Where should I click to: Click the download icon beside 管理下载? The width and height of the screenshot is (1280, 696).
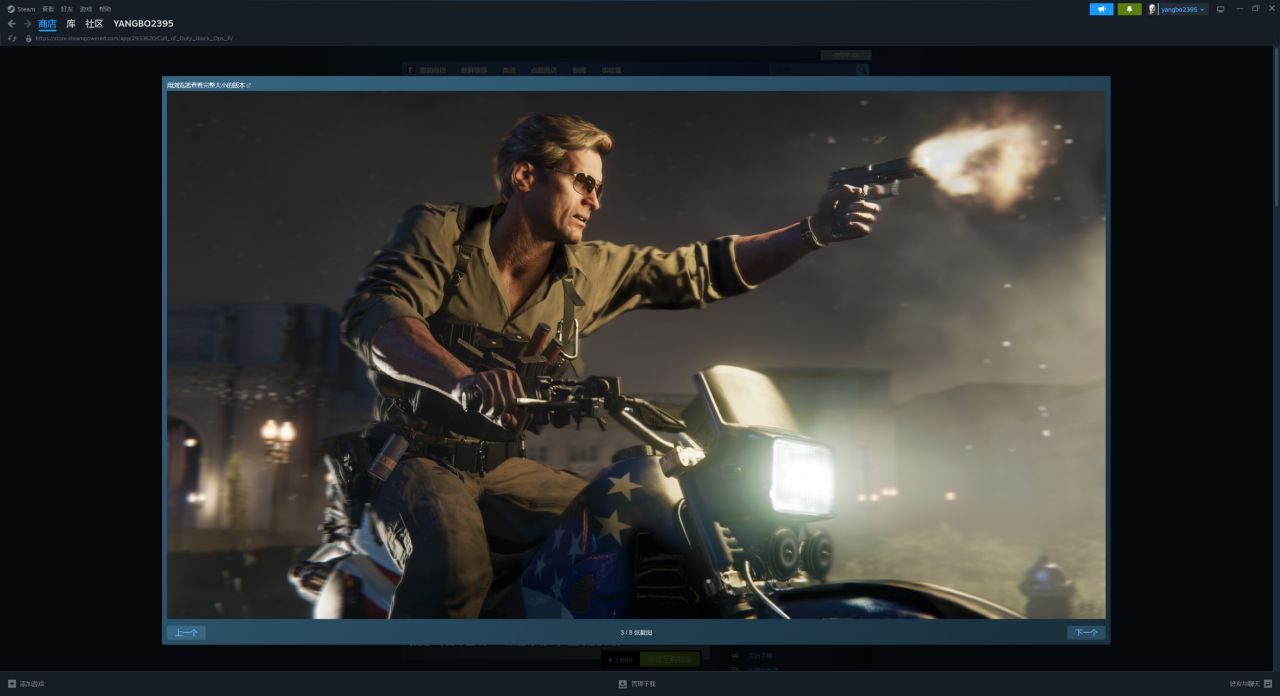(623, 684)
